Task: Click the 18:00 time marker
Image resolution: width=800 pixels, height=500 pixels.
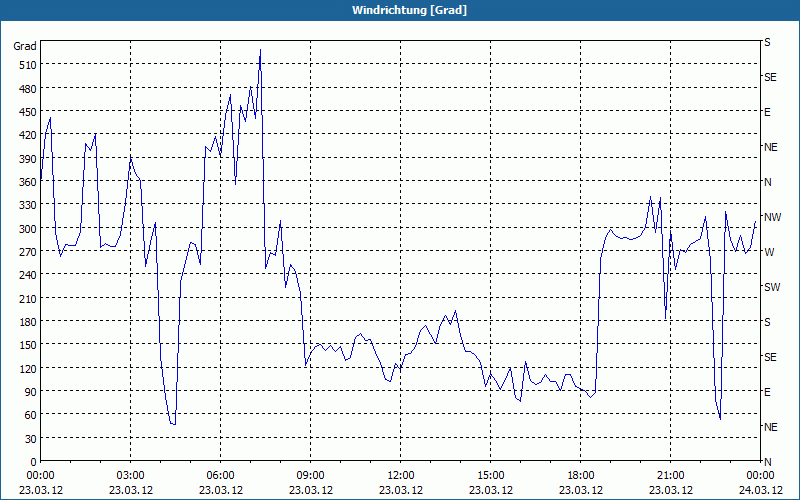Action: pyautogui.click(x=580, y=475)
